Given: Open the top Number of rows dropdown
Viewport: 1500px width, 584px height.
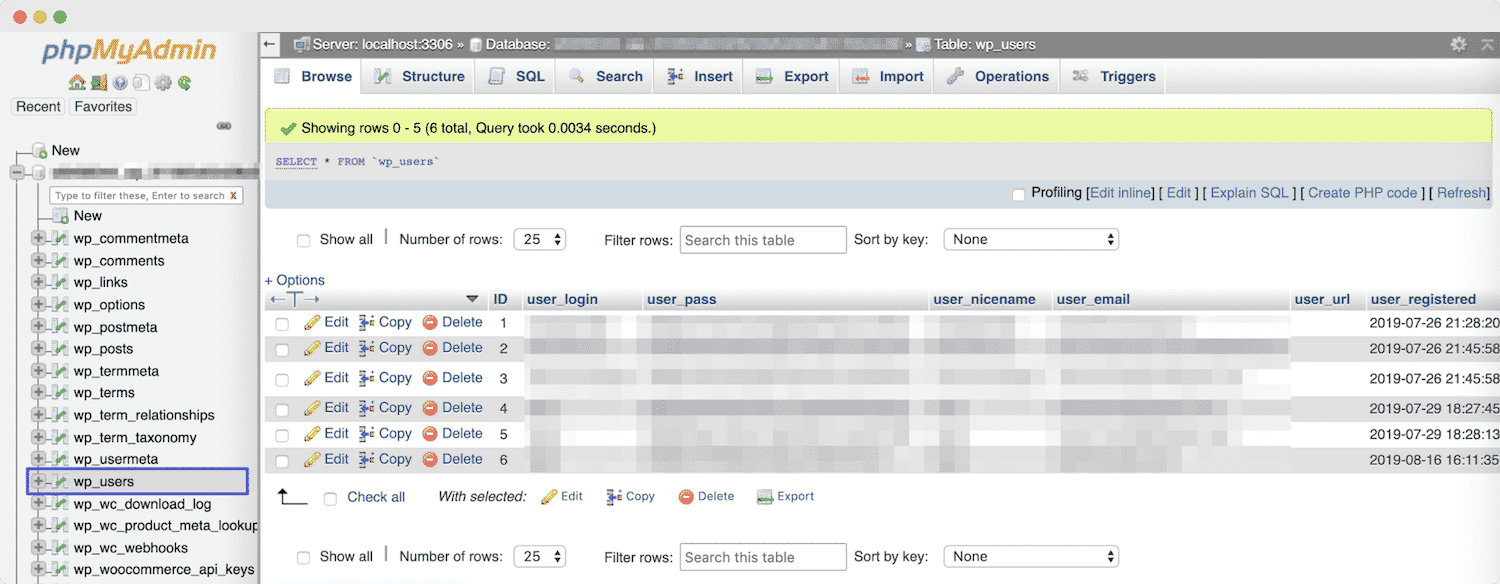Looking at the screenshot, I should pos(540,240).
